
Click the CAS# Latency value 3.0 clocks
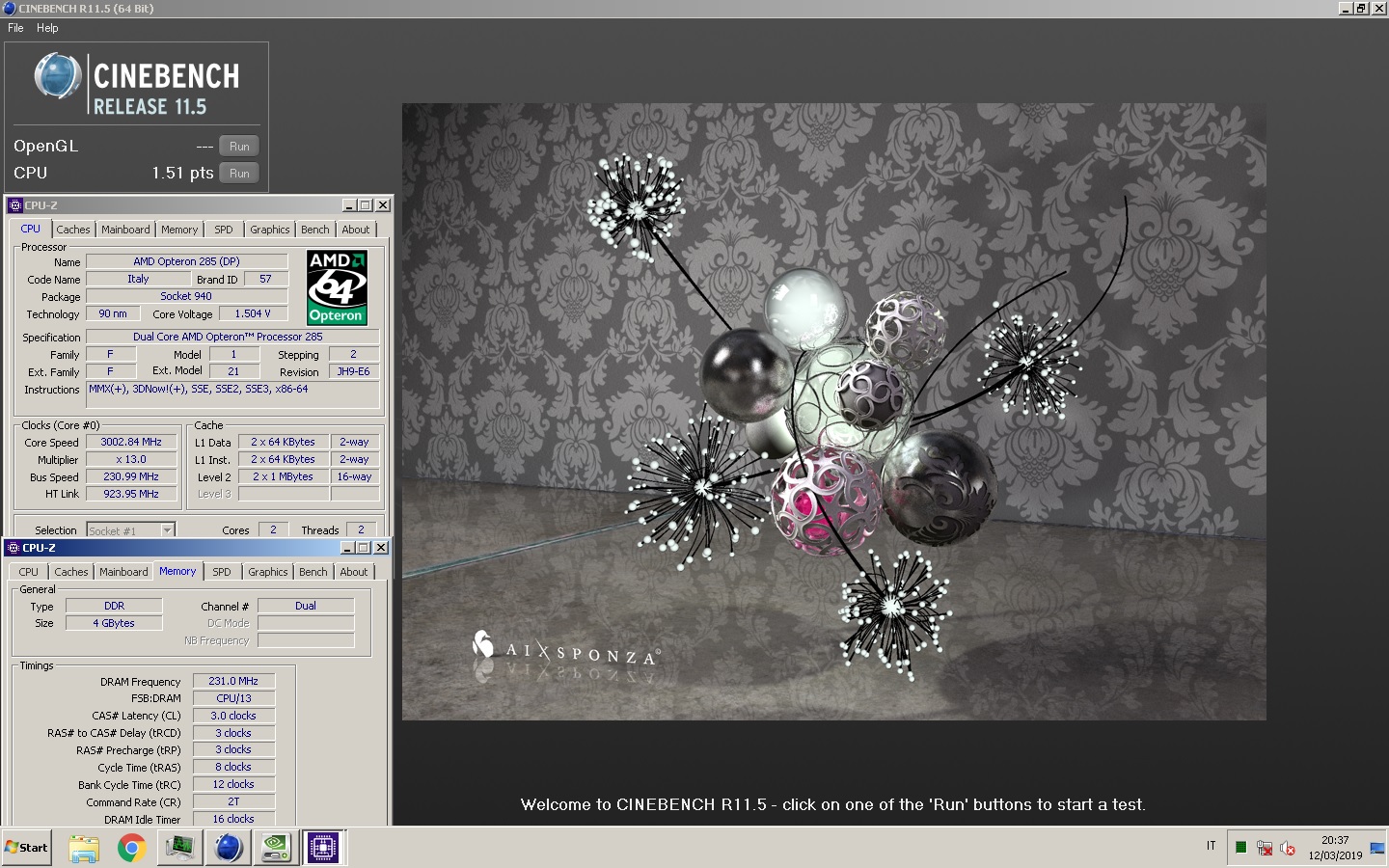point(233,716)
